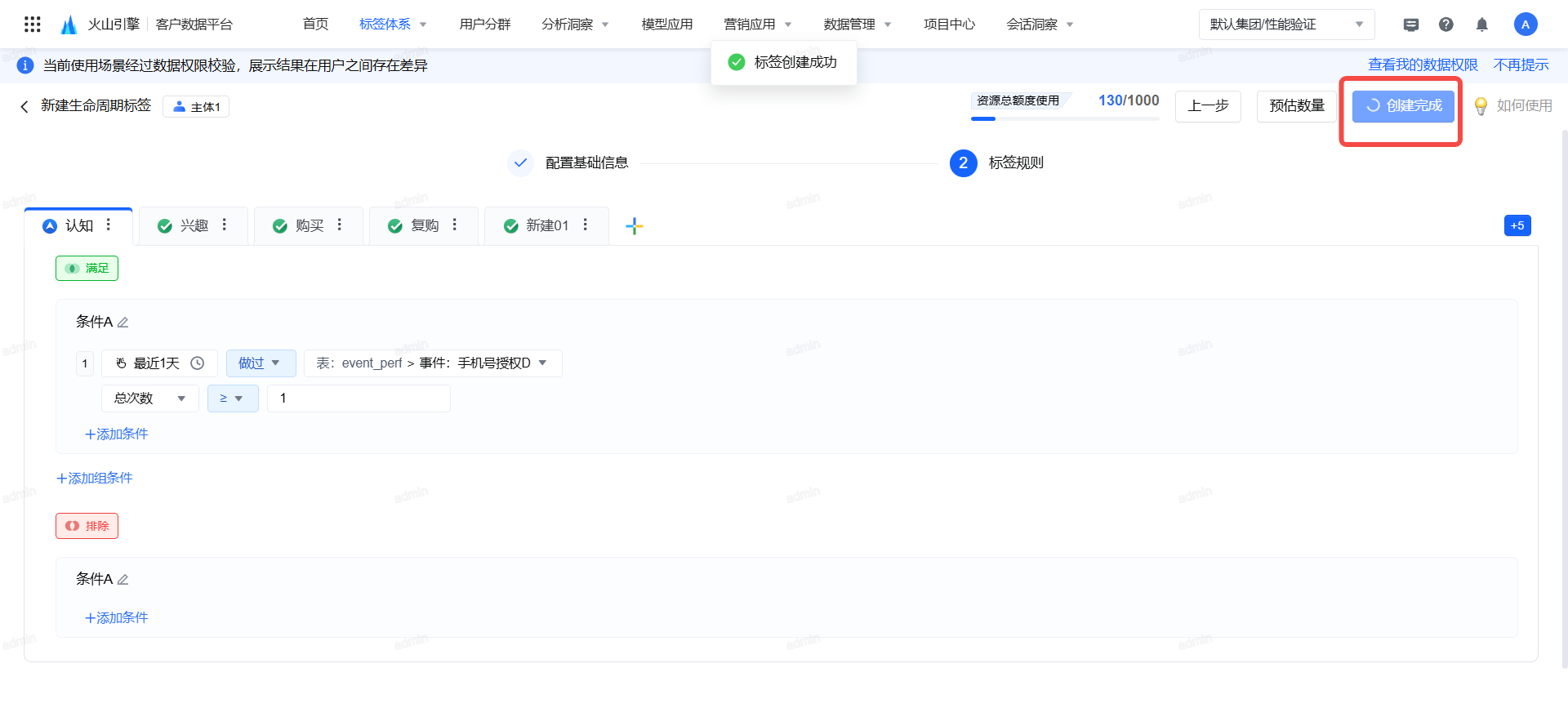Click the lightbulb 如何使用 icon

coord(1481,106)
